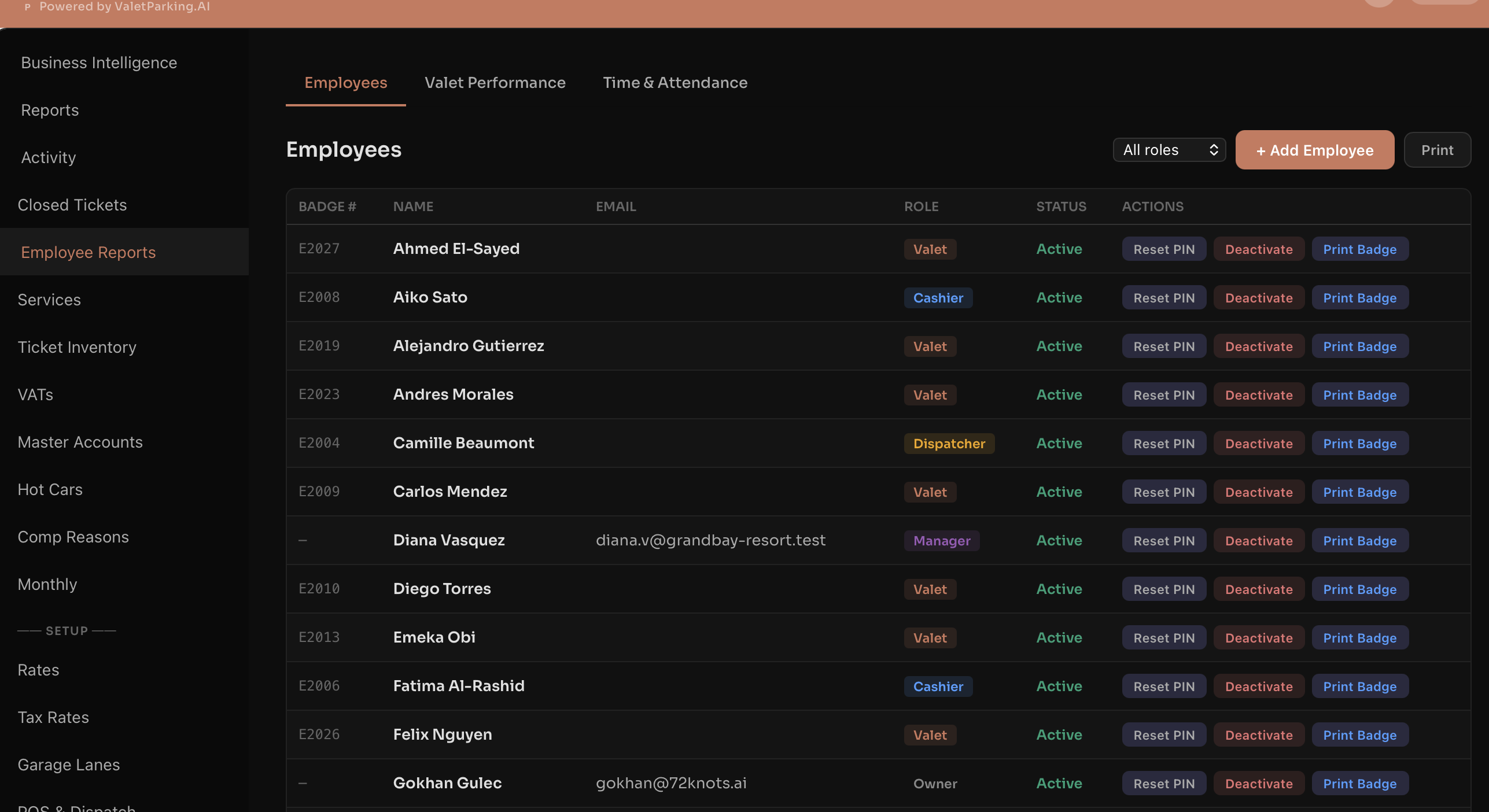This screenshot has width=1489, height=812.
Task: Print Badge for Carlos Mendez
Action: 1360,492
